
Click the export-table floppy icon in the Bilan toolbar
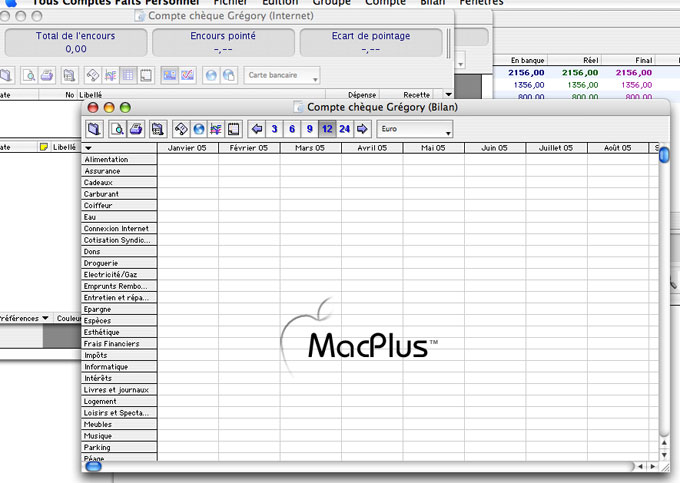[158, 129]
